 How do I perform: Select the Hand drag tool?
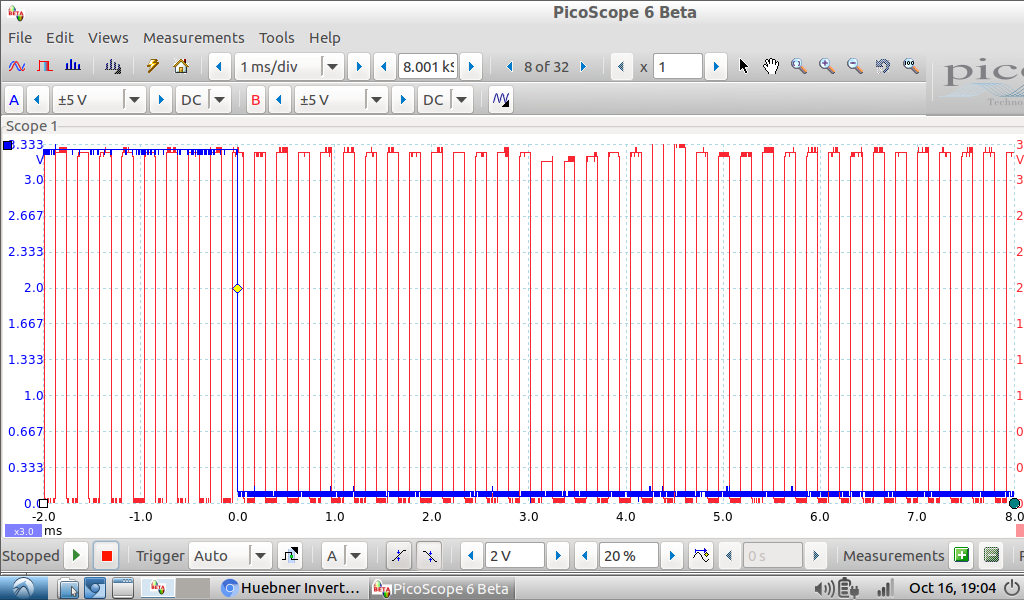pos(771,67)
